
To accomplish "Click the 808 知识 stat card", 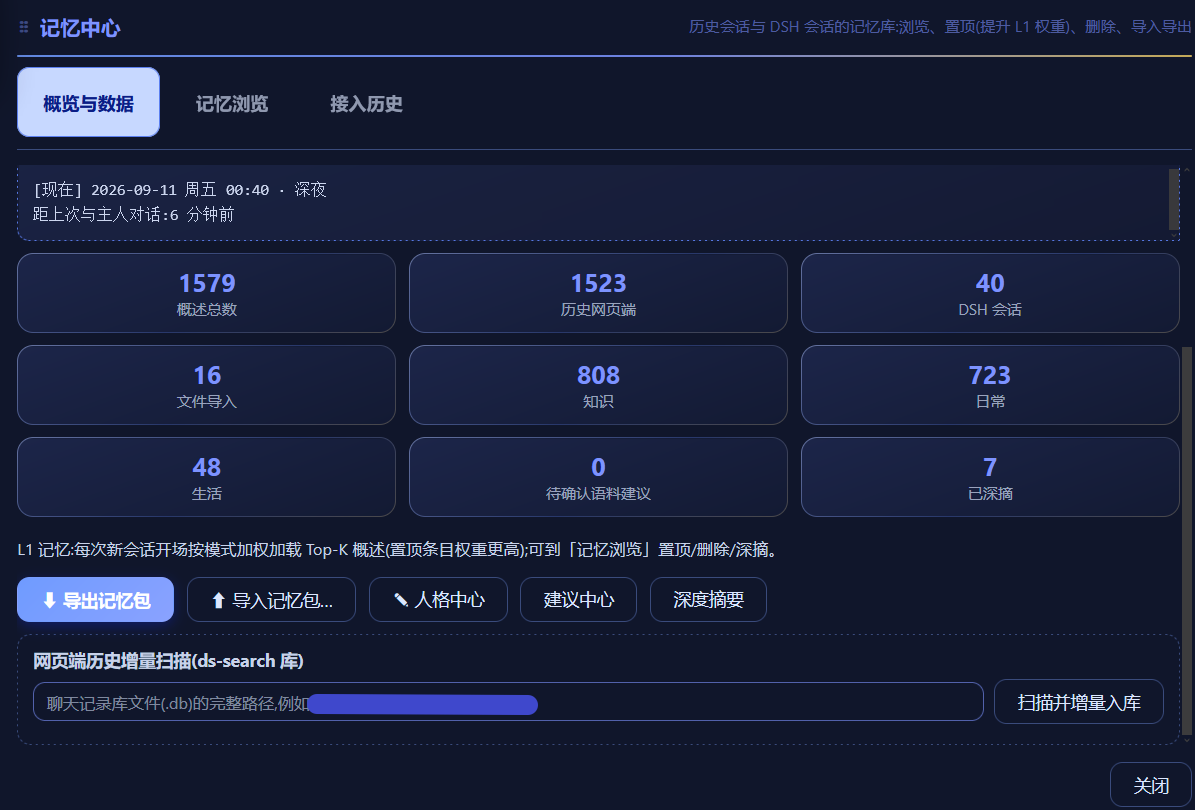I will point(598,385).
